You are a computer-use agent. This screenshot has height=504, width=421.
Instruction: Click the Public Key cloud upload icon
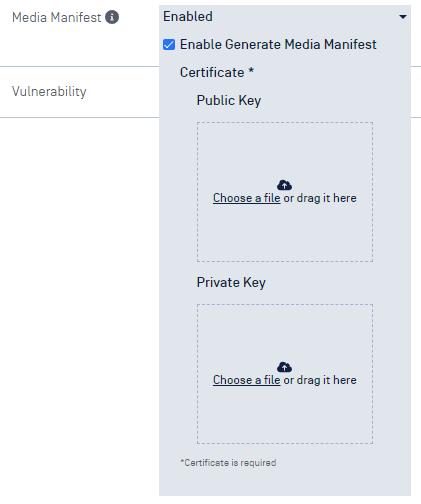pyautogui.click(x=284, y=185)
